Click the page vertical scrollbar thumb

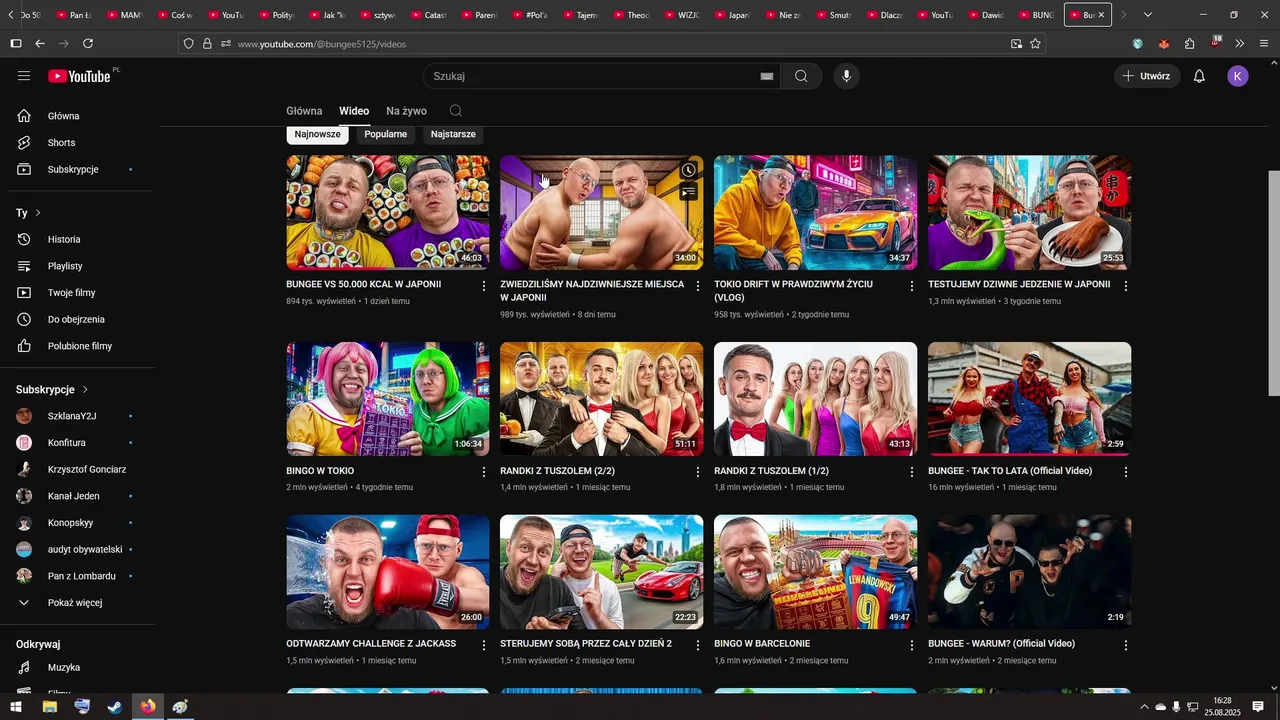pyautogui.click(x=1273, y=283)
